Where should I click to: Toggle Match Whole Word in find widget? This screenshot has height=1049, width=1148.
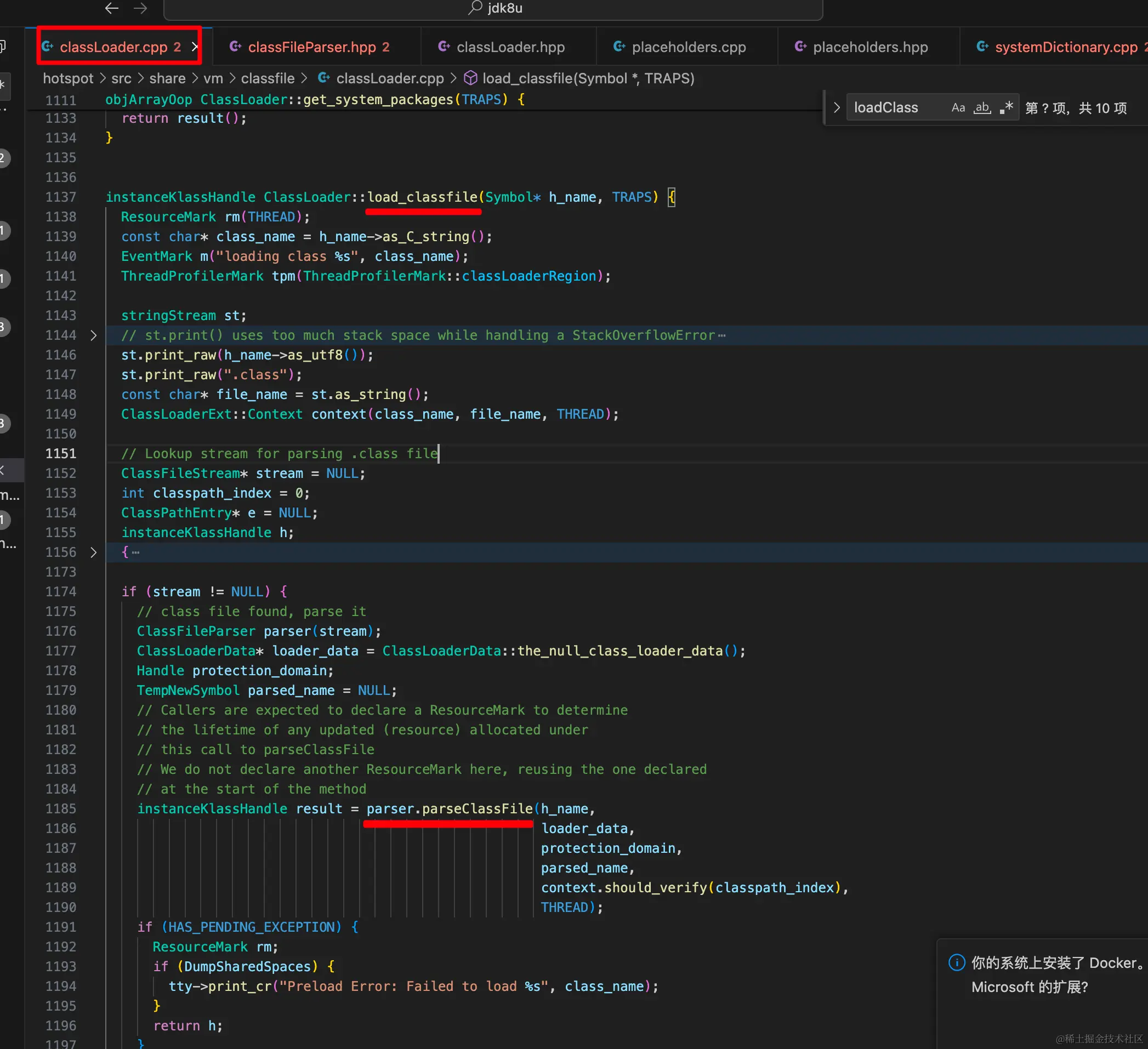click(x=982, y=107)
